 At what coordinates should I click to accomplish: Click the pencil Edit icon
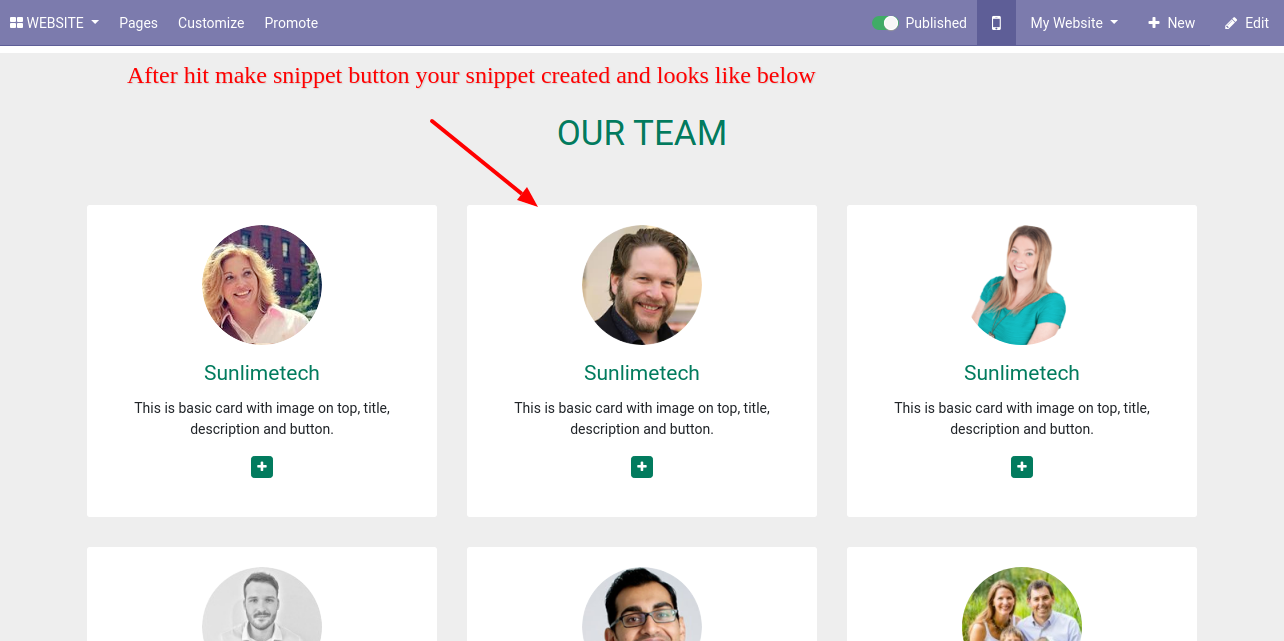1231,23
